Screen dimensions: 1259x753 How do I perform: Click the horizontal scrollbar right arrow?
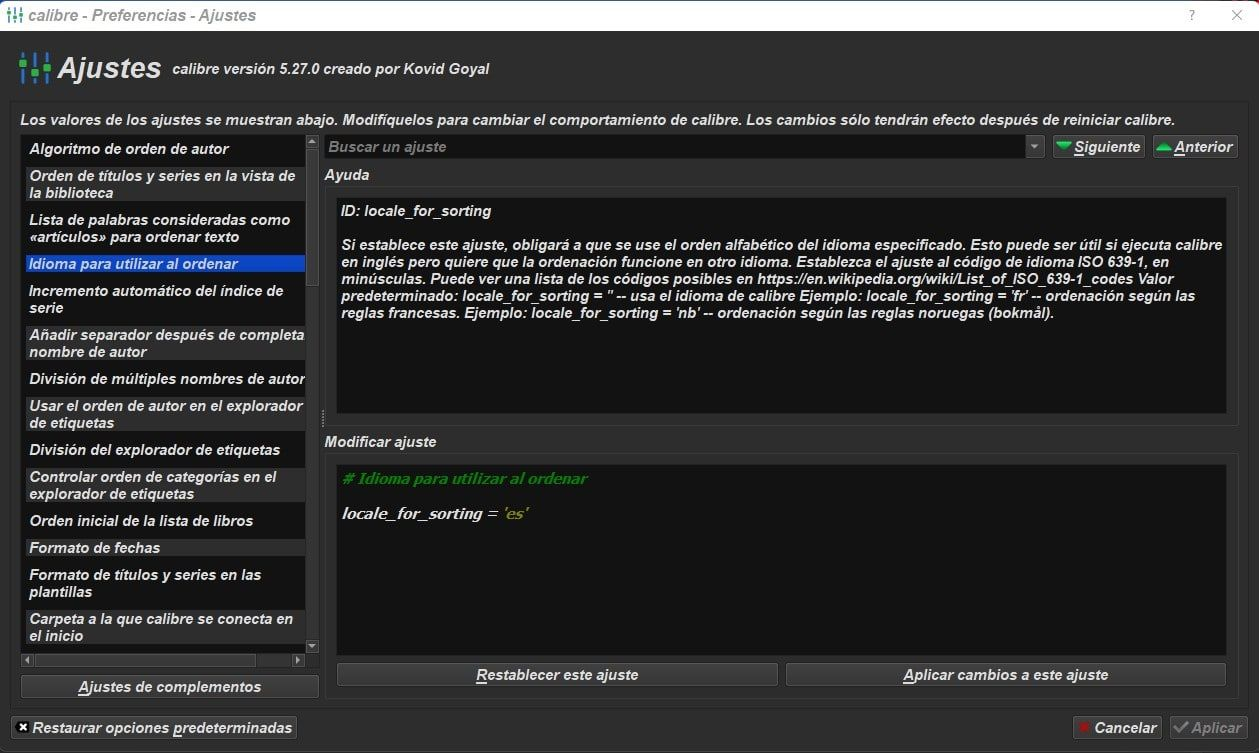[298, 660]
